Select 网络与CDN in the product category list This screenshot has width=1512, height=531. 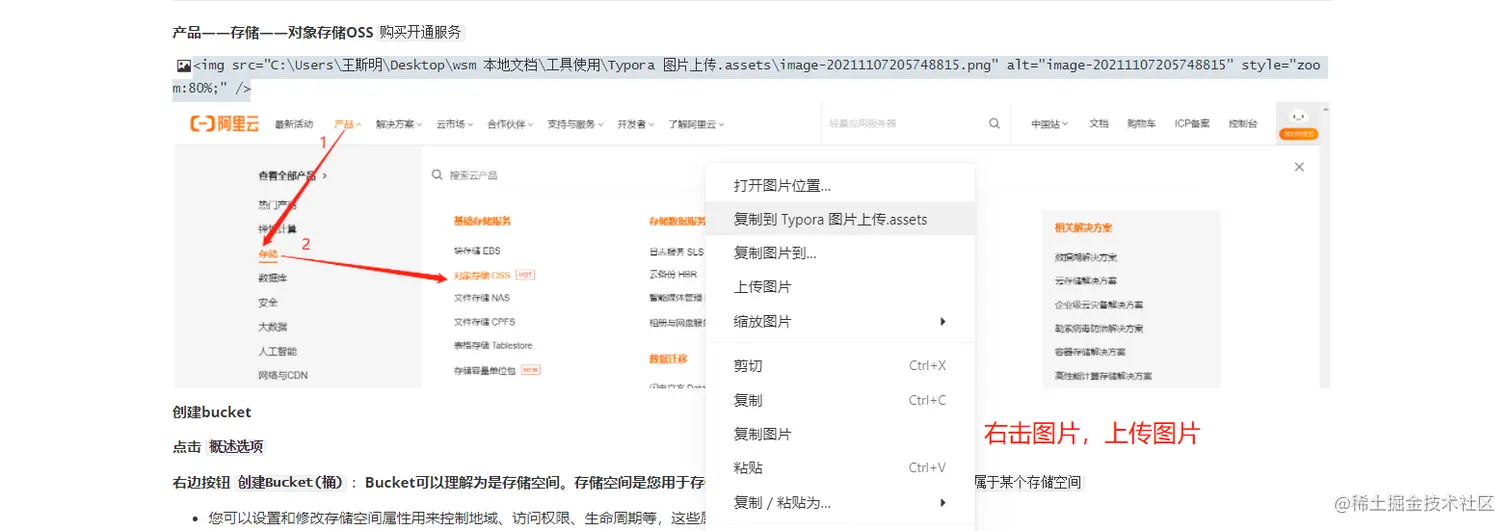pos(283,376)
